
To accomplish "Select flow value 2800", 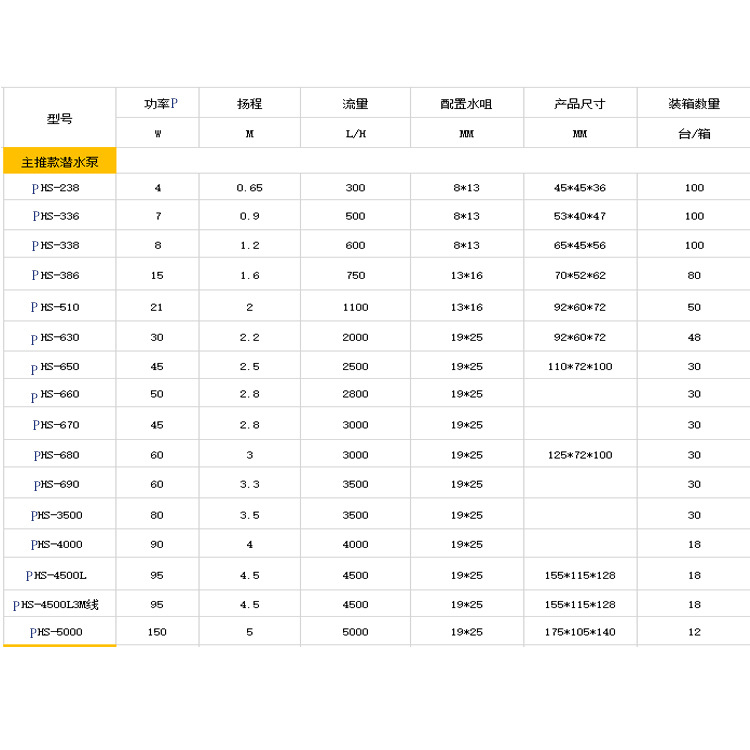I will tap(355, 394).
